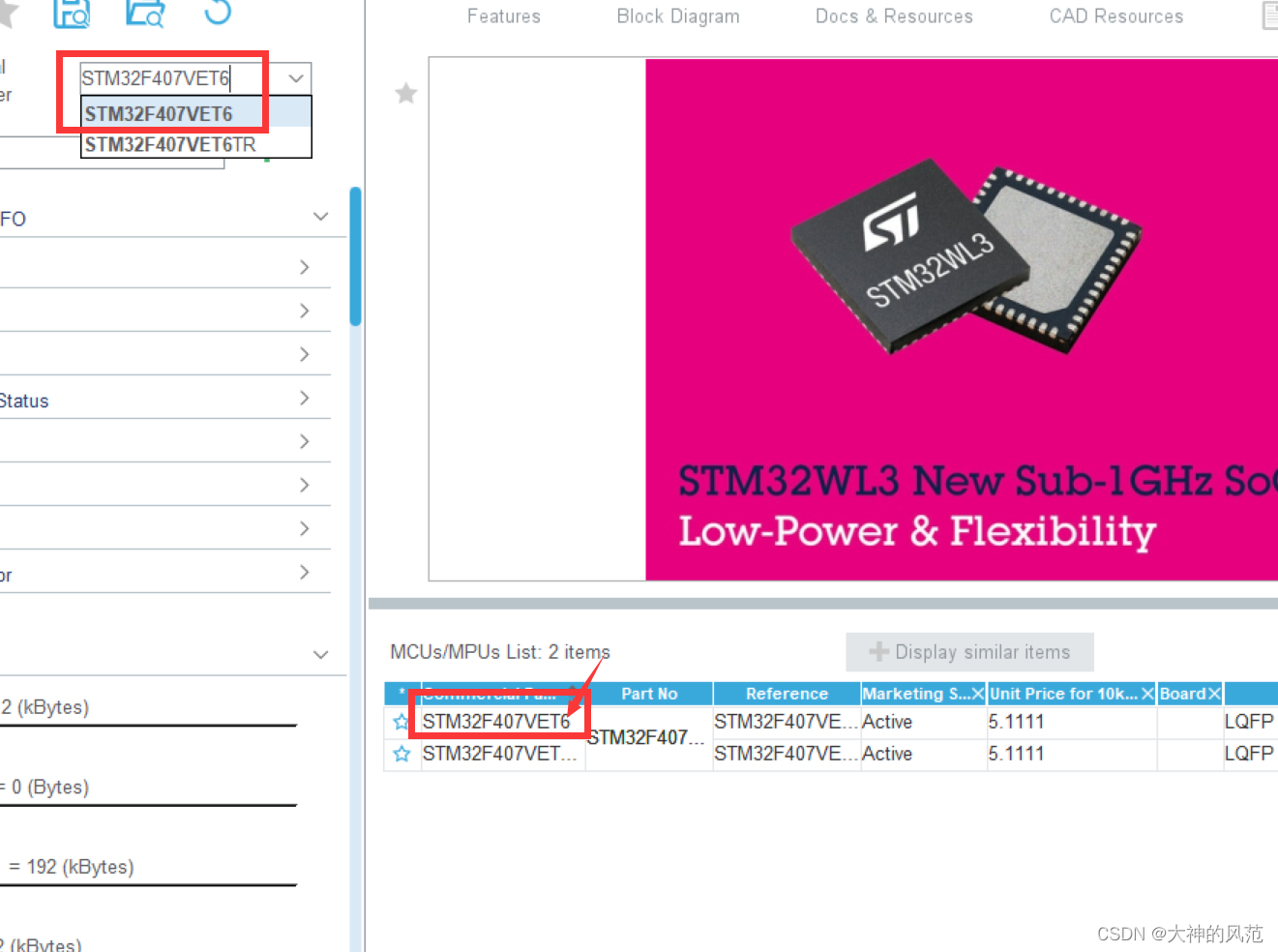1278x952 pixels.
Task: Click the LQFP package cell in first row
Action: coord(1249,722)
